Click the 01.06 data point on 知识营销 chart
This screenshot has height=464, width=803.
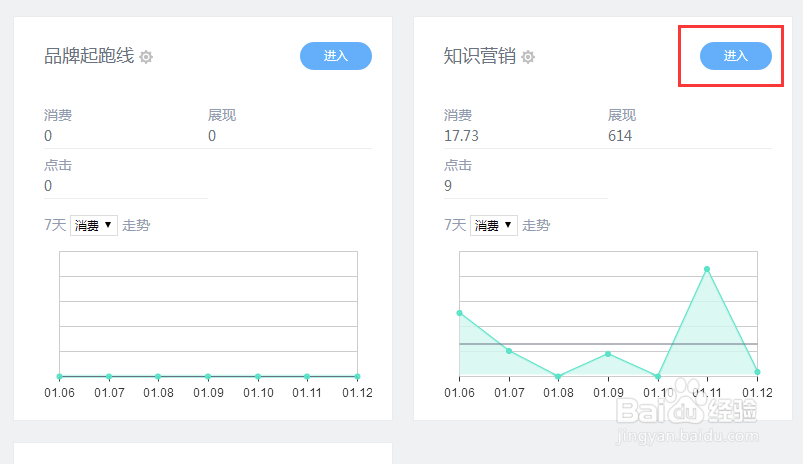[x=460, y=313]
